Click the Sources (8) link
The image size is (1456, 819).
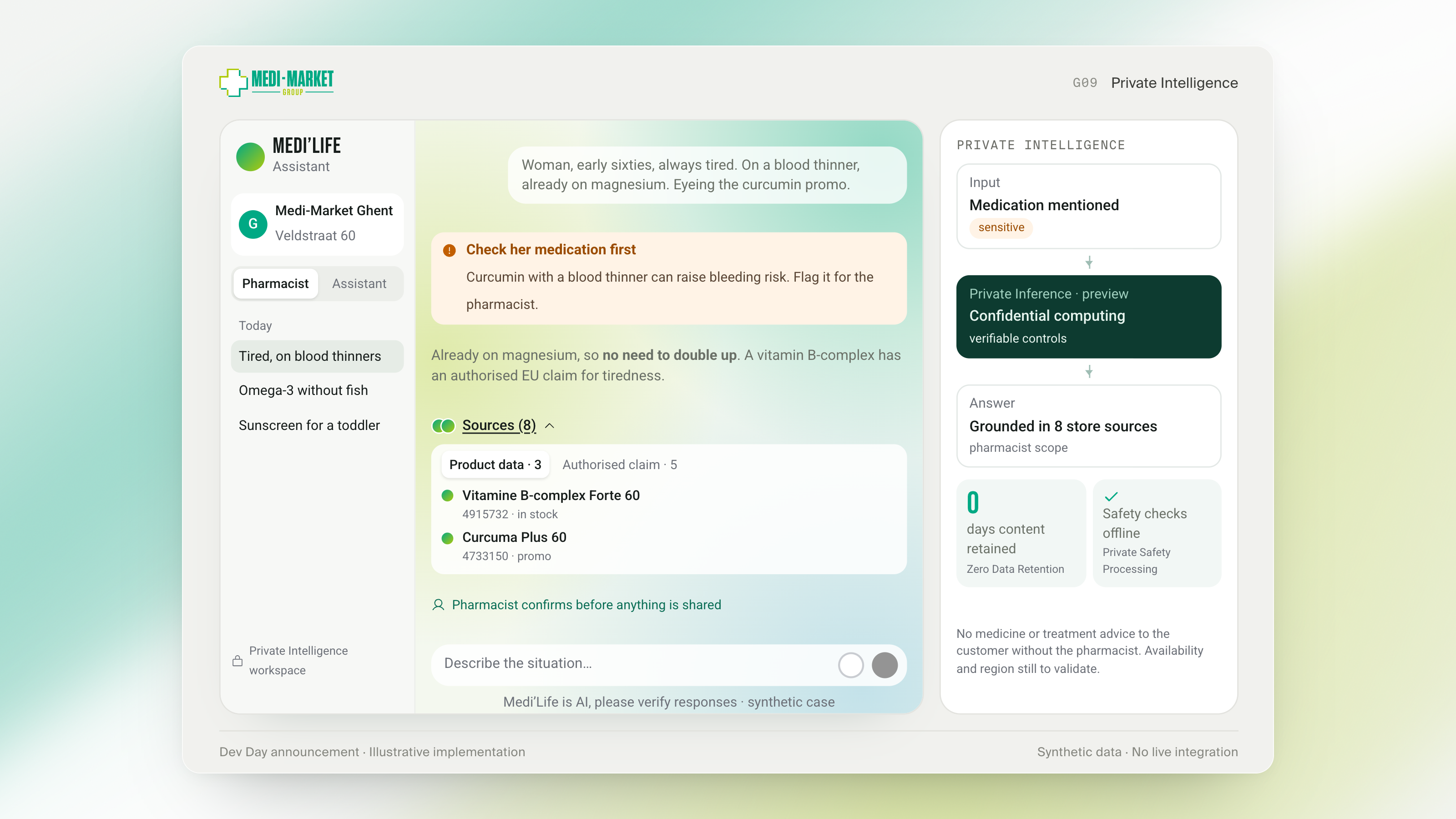pos(499,425)
